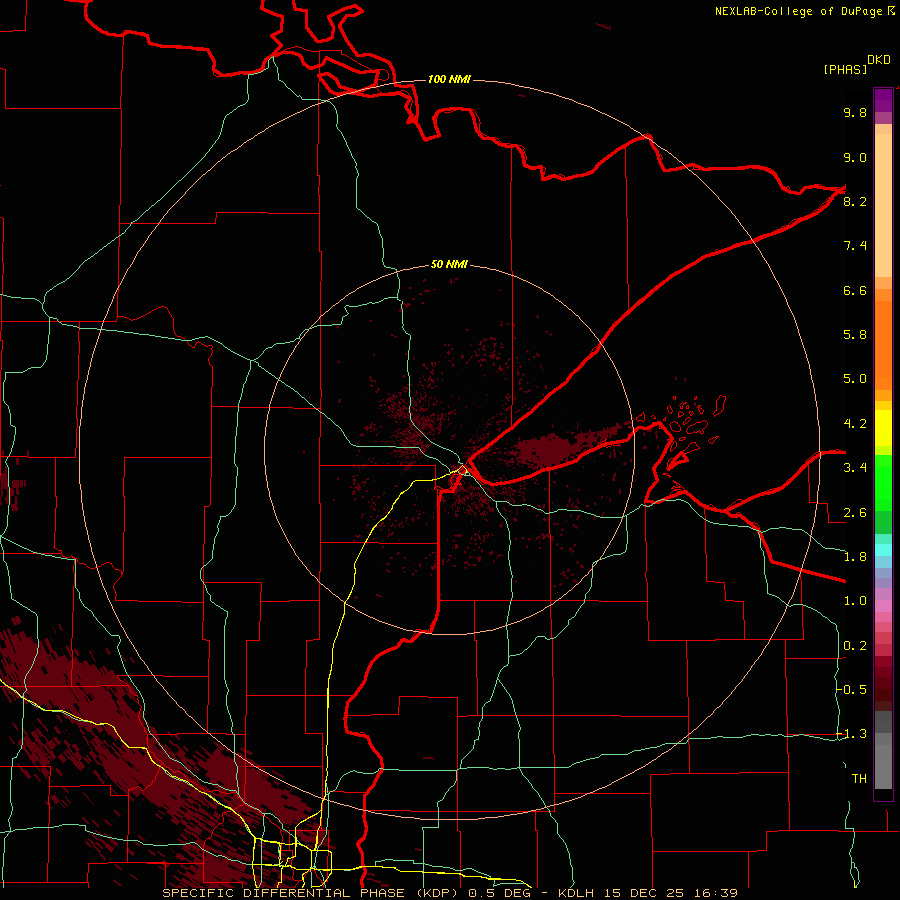Click the -0.5 scale value
Viewport: 900px width, 900px height.
(x=852, y=690)
